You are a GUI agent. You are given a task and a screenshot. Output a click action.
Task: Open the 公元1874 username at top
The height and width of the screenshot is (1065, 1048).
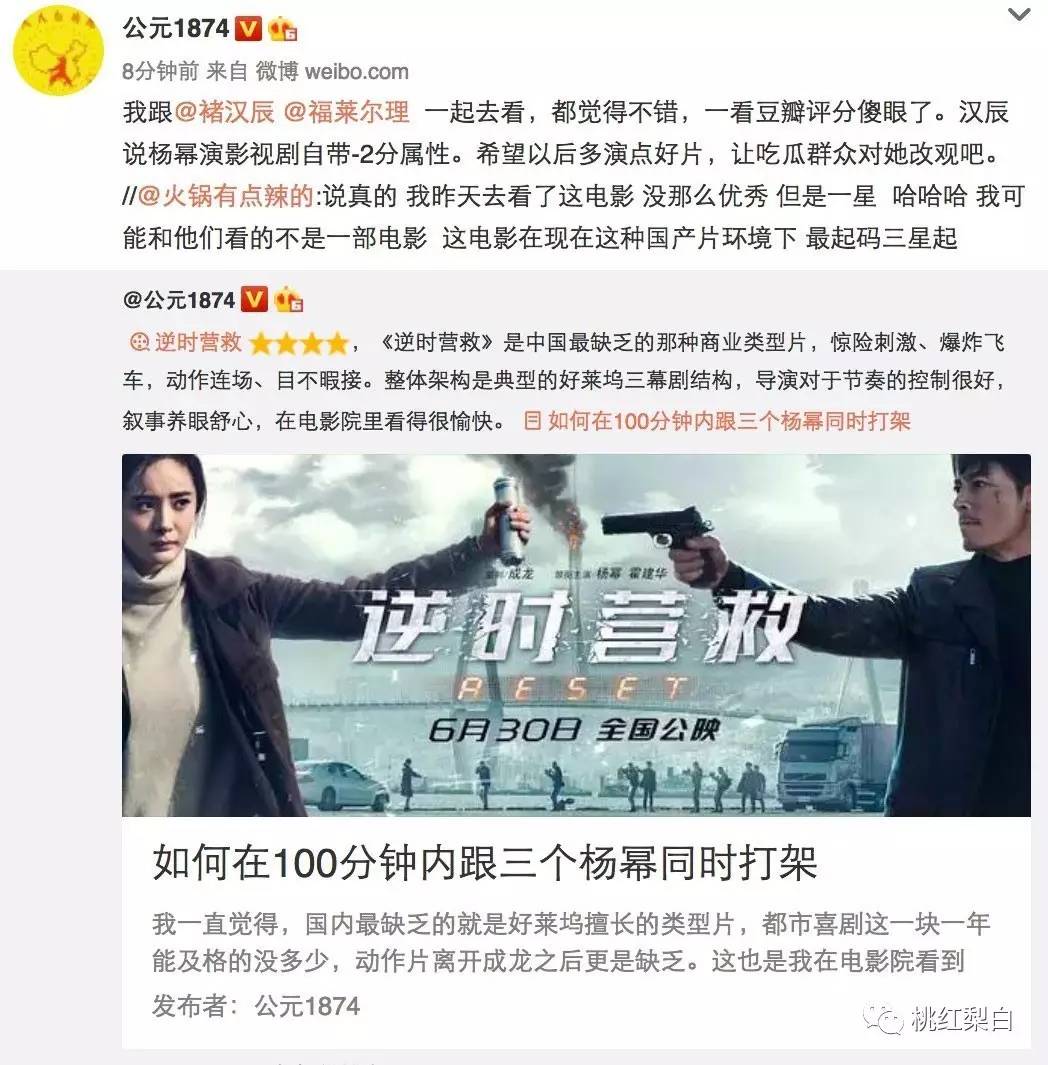(x=176, y=29)
